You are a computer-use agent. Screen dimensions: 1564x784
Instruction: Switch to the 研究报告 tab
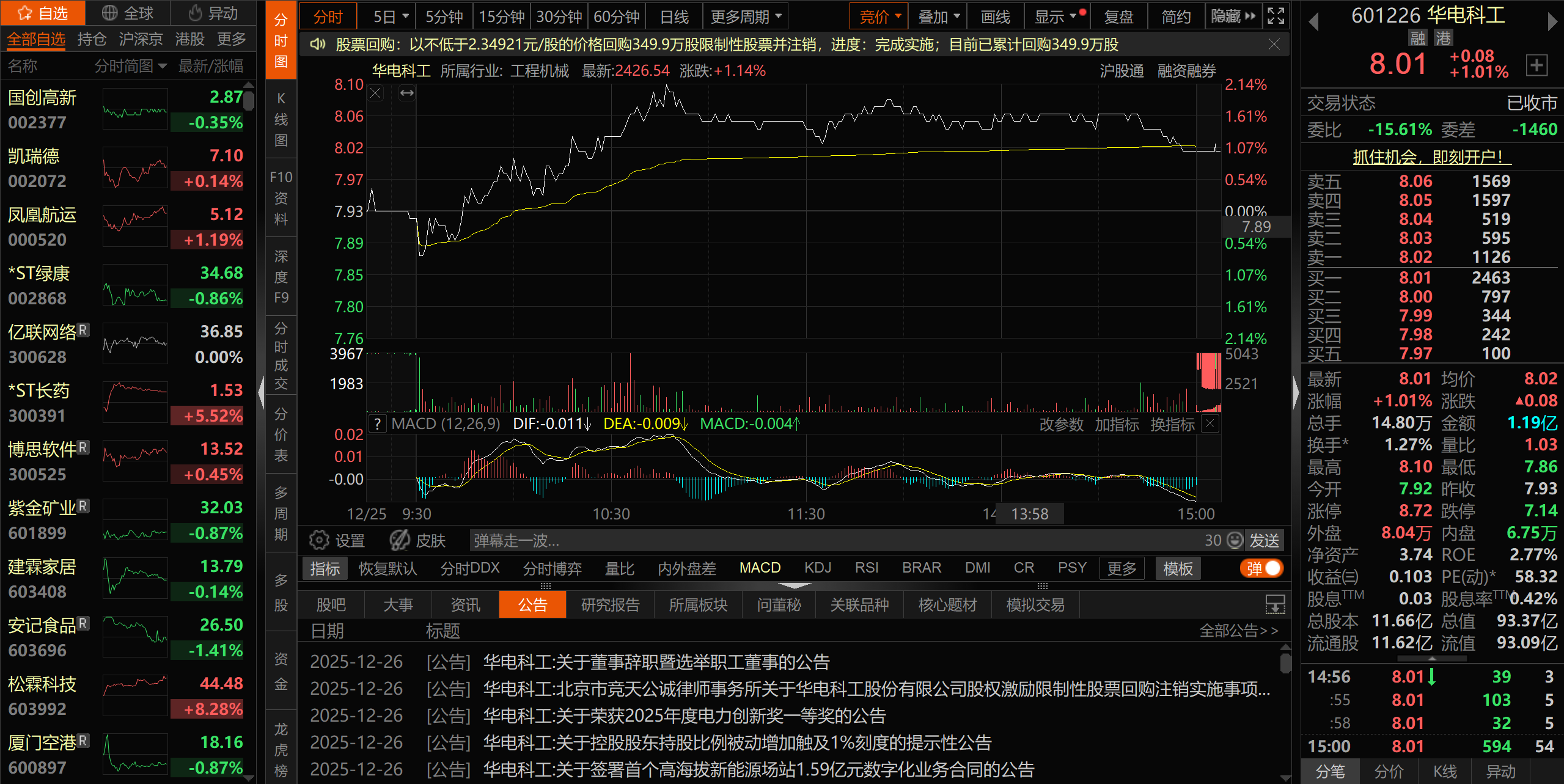click(x=610, y=605)
